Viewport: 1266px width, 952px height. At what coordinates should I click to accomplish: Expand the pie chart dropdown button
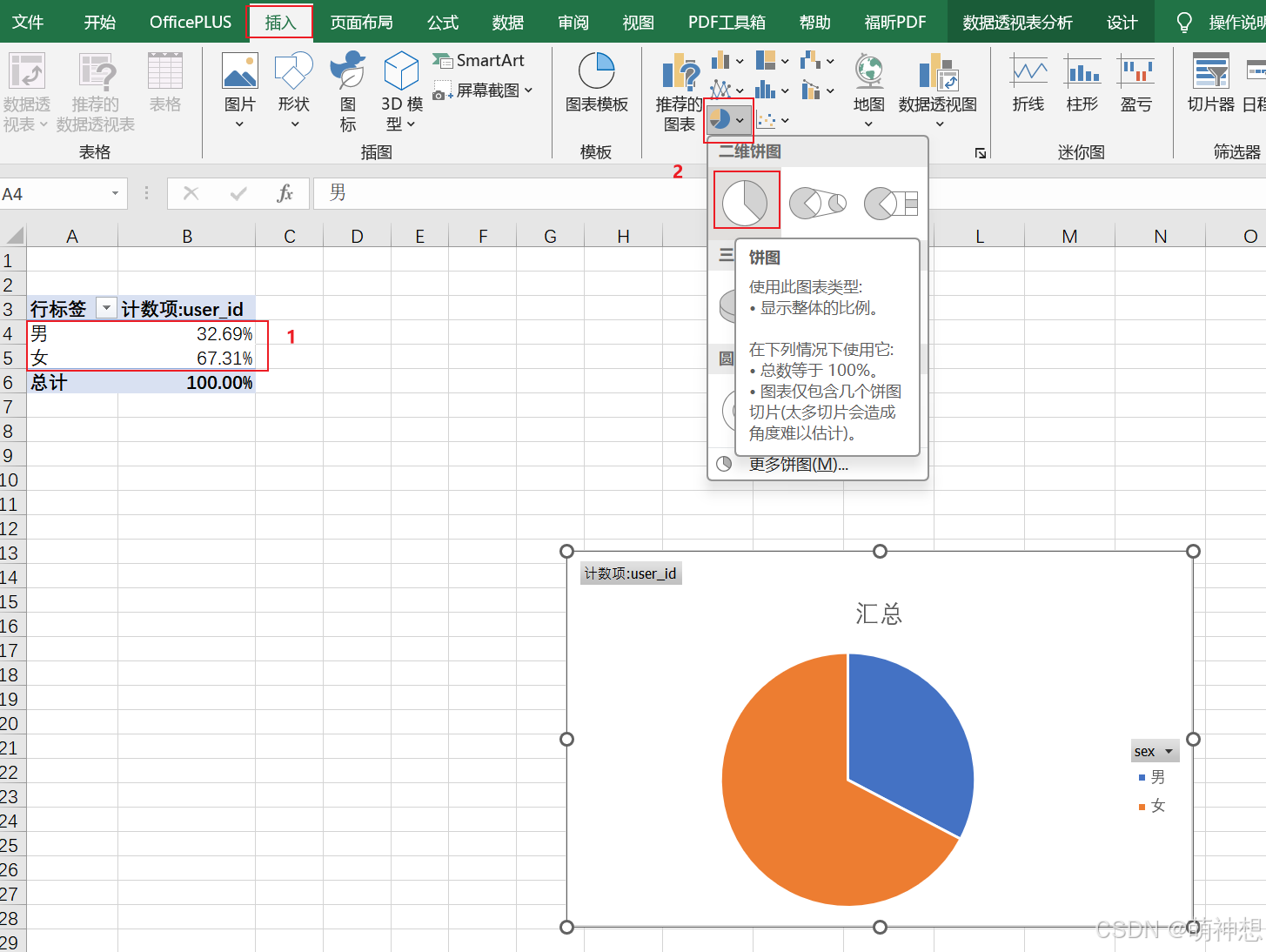tap(740, 120)
